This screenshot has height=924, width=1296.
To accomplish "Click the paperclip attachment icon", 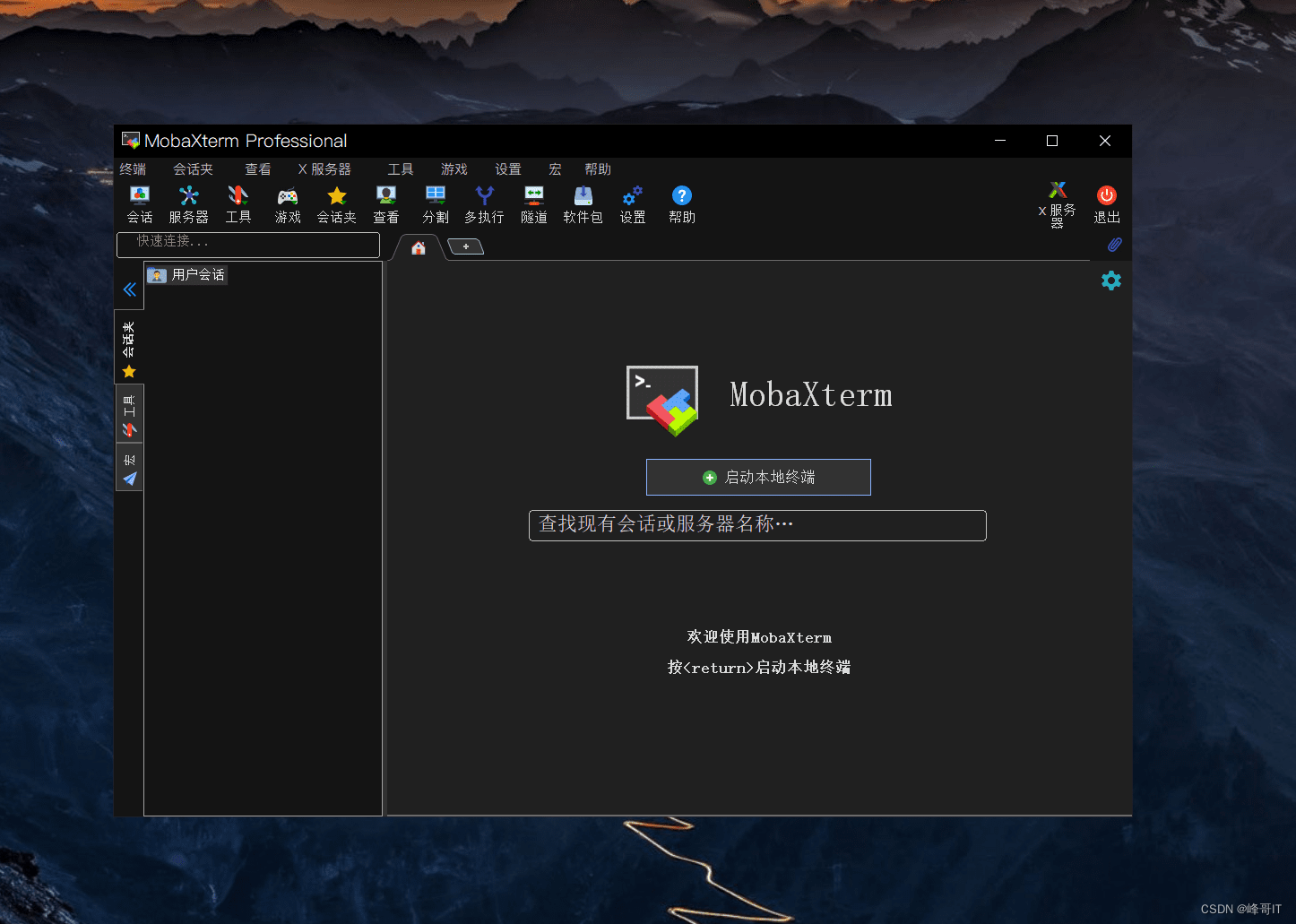I will [1115, 245].
